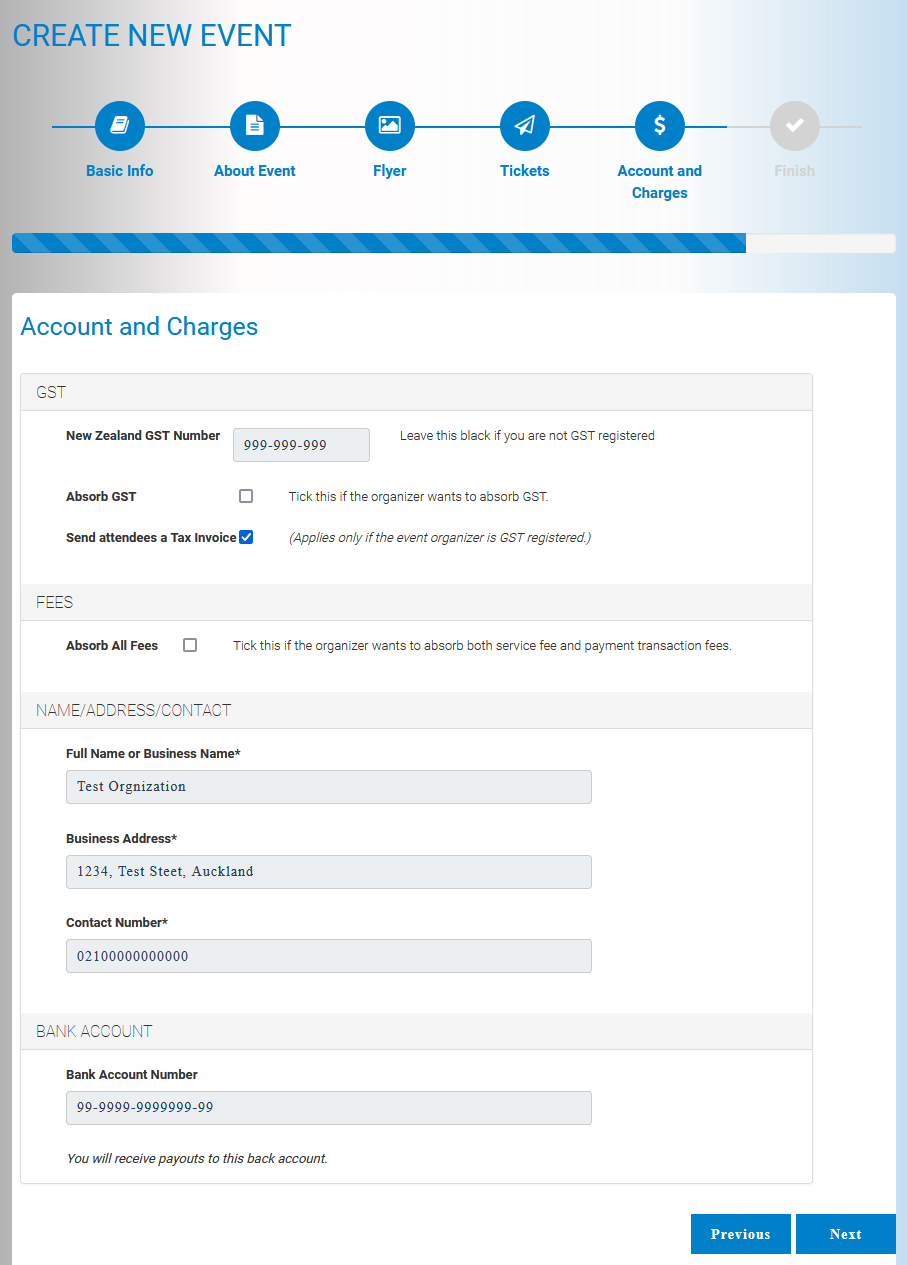
Task: Click the Next button
Action: coord(845,1234)
